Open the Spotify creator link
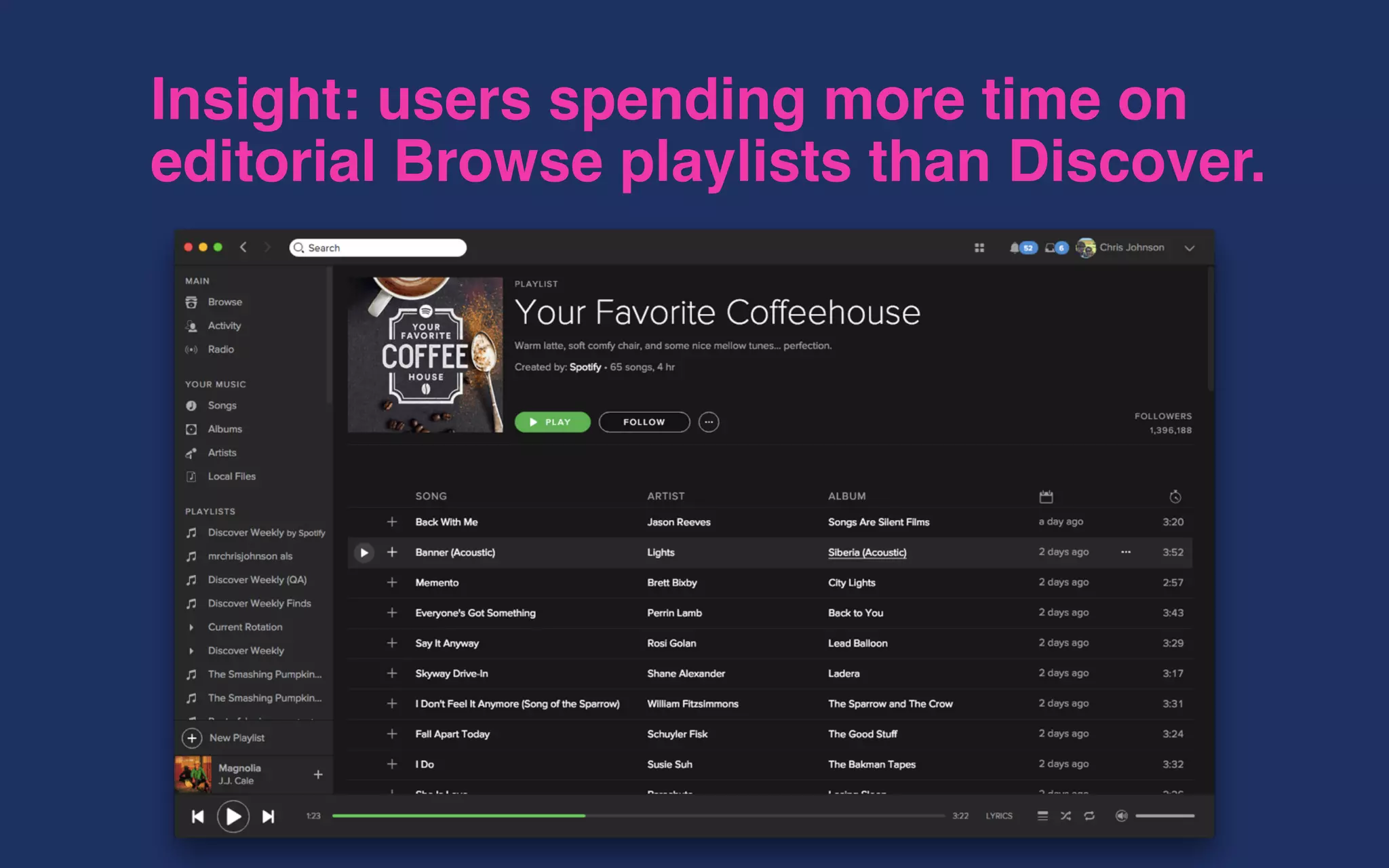 point(585,367)
